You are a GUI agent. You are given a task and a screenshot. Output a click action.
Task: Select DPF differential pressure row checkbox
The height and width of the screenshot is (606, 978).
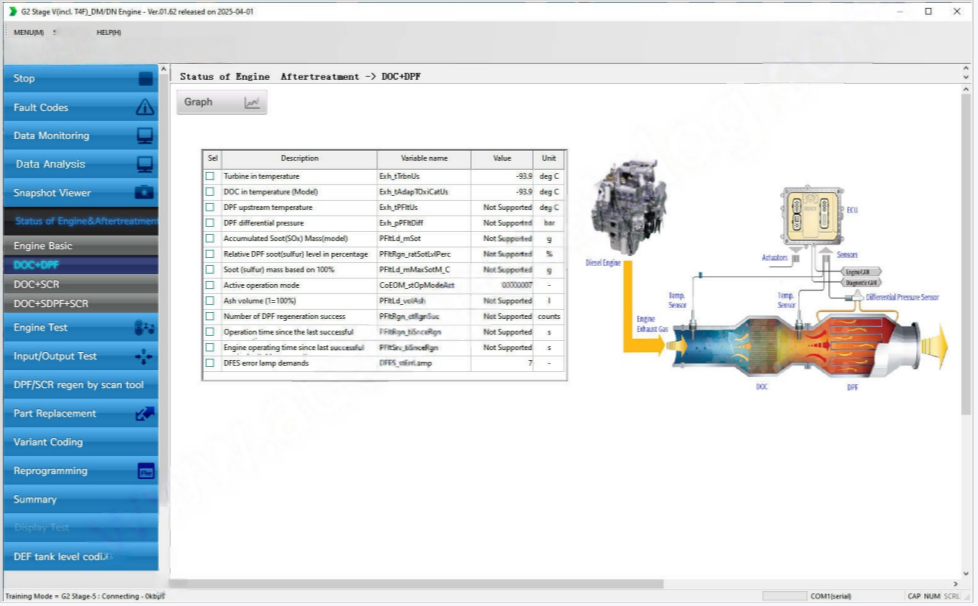point(210,223)
